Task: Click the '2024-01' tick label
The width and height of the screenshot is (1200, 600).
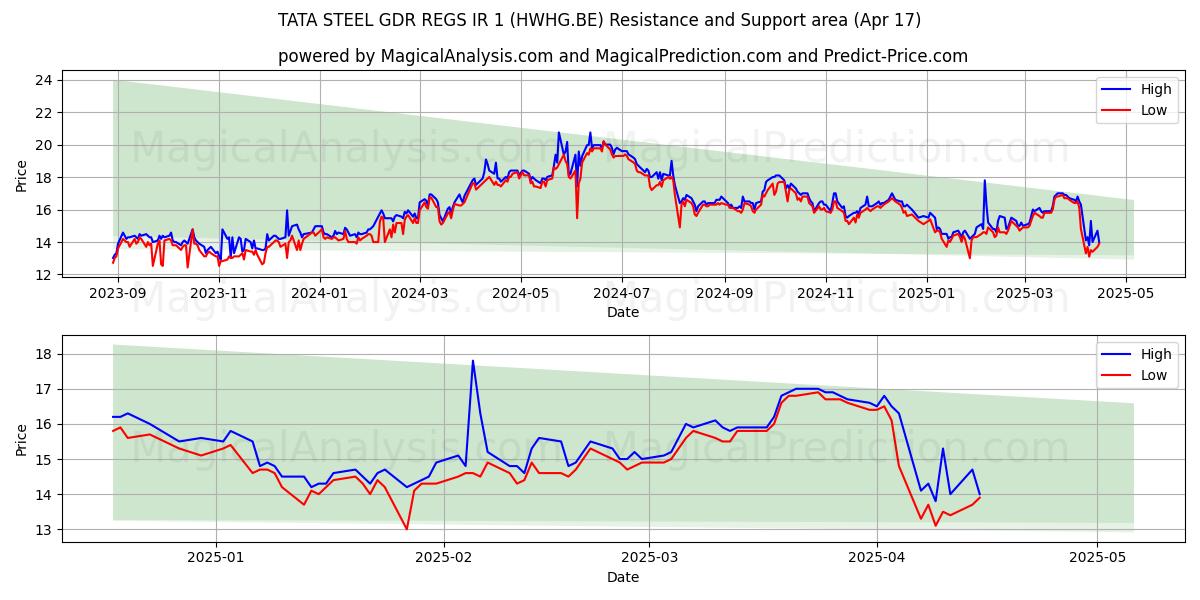Action: [x=319, y=293]
